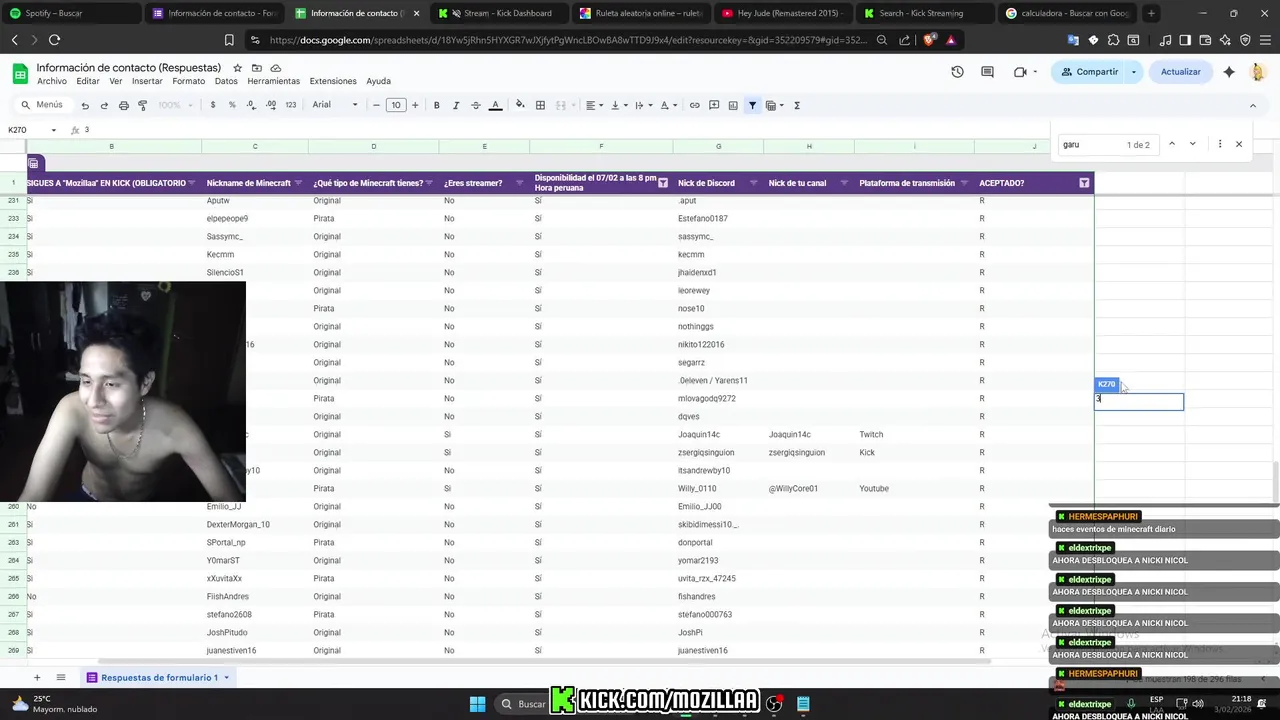Open the Datos menu
Image resolution: width=1280 pixels, height=720 pixels.
(x=226, y=81)
